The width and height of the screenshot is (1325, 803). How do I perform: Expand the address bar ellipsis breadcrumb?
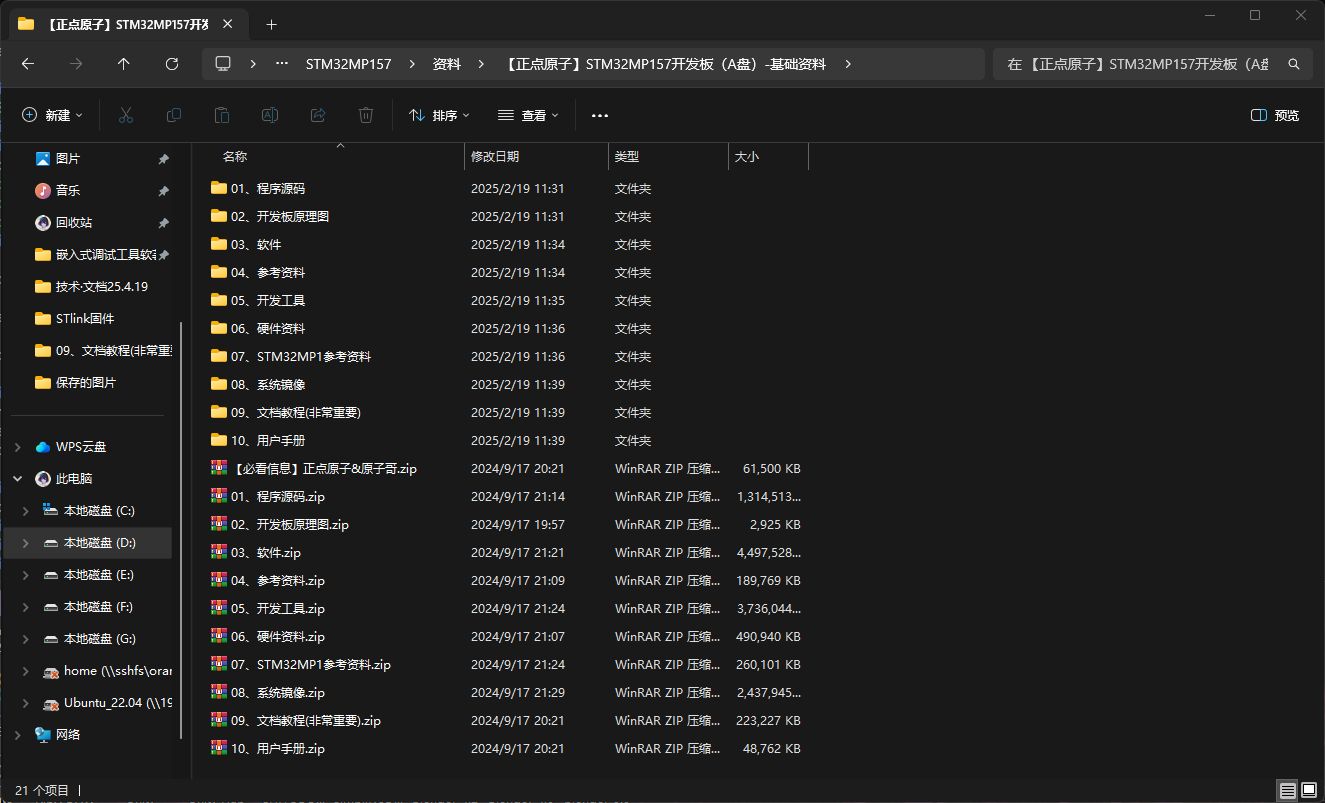(x=282, y=63)
